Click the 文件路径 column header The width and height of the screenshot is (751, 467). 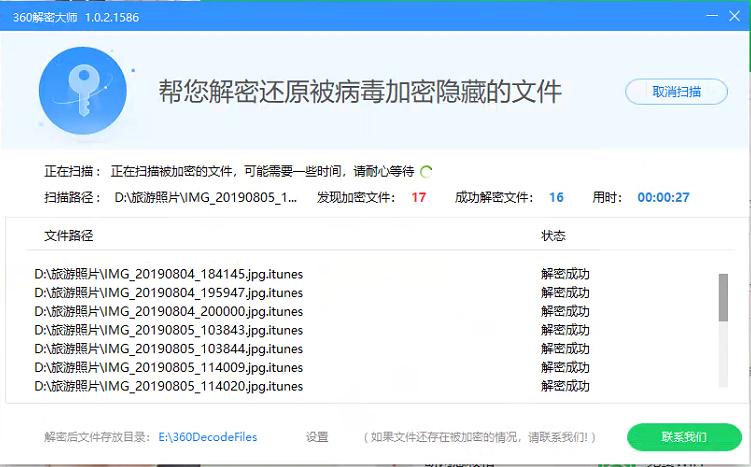(69, 236)
